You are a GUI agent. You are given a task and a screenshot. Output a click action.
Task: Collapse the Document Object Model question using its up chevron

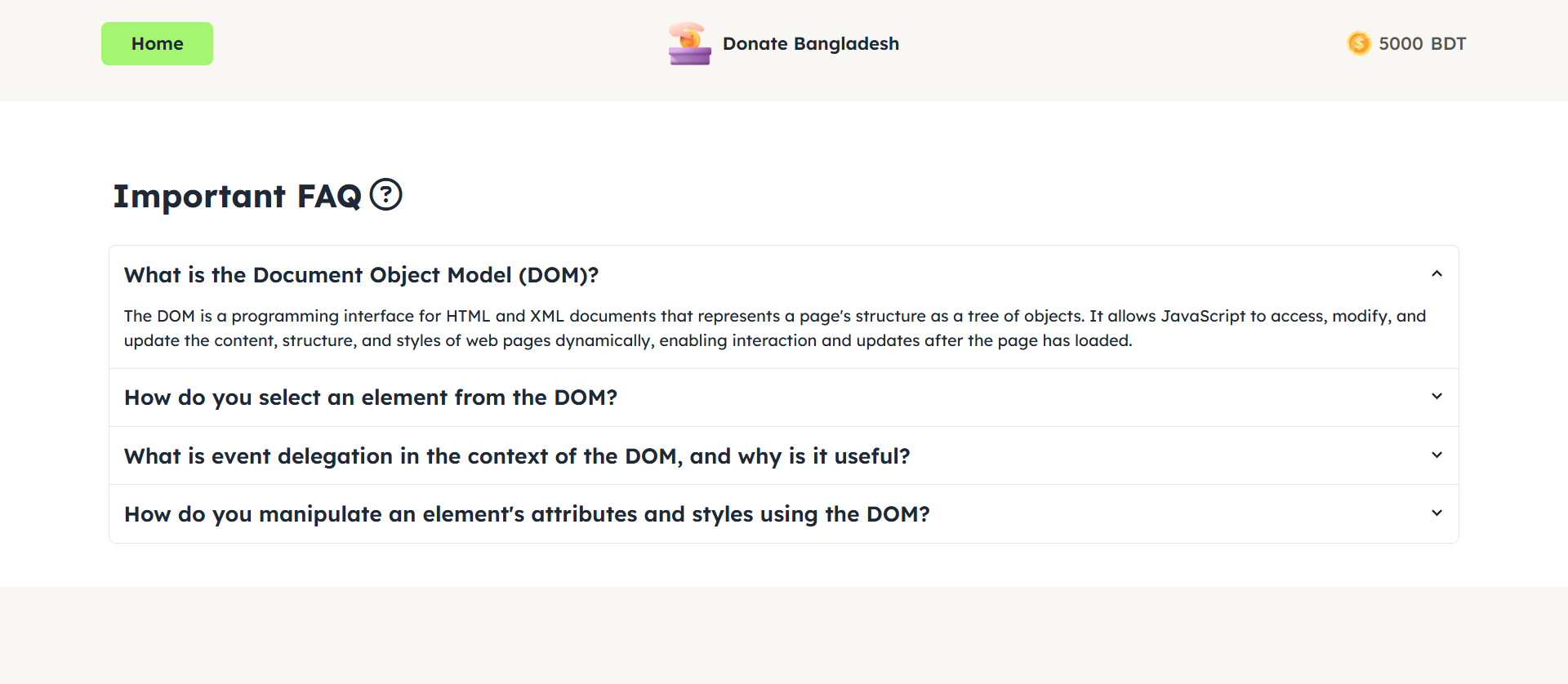coord(1437,274)
